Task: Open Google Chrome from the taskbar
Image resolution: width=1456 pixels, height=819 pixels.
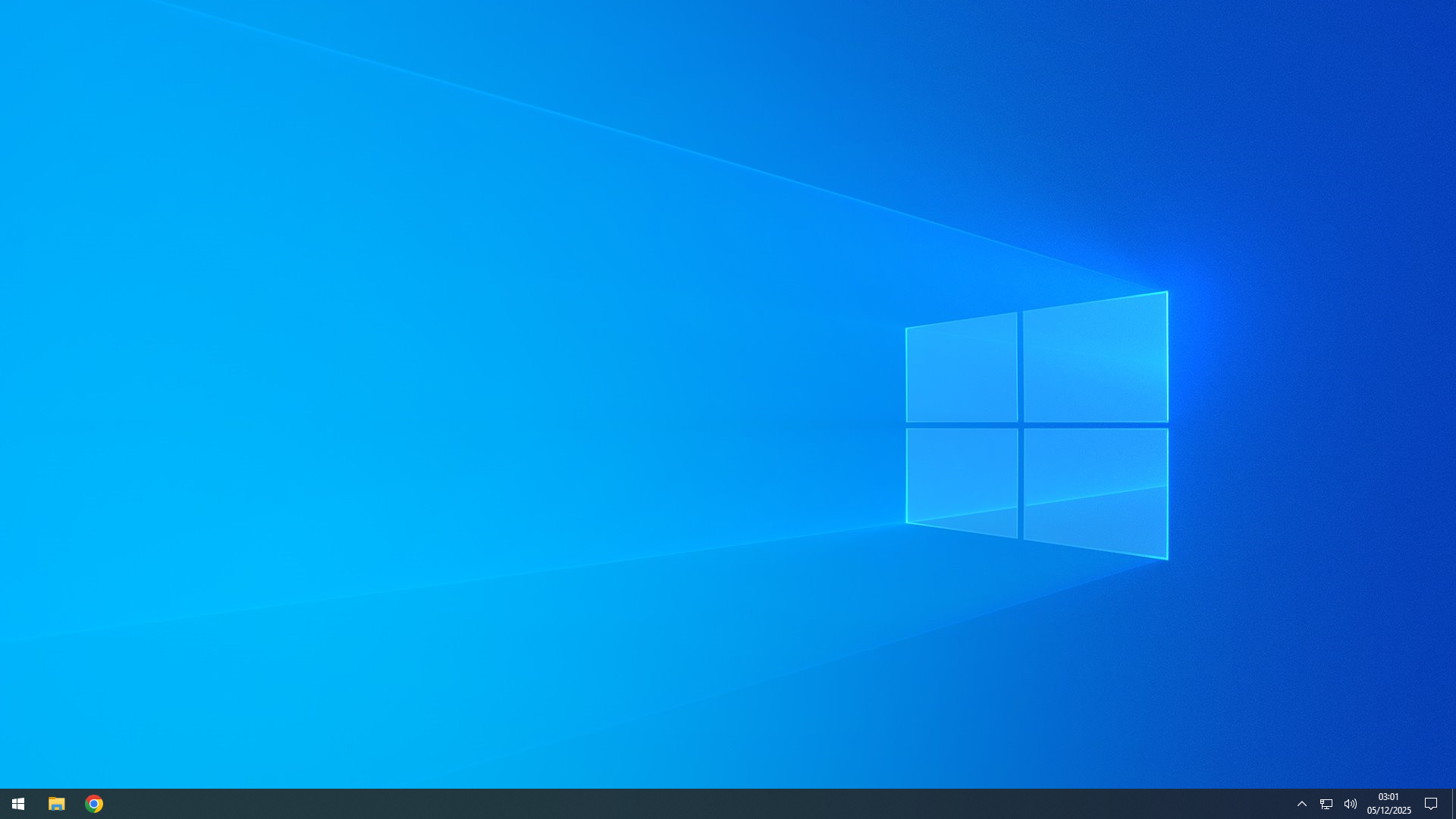Action: (x=94, y=804)
